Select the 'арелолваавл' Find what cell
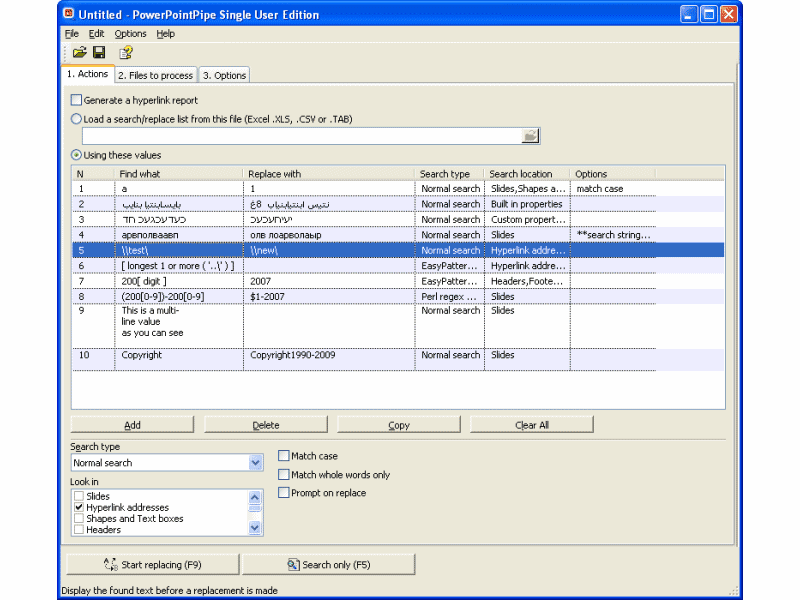Viewport: 800px width, 600px height. [x=179, y=235]
